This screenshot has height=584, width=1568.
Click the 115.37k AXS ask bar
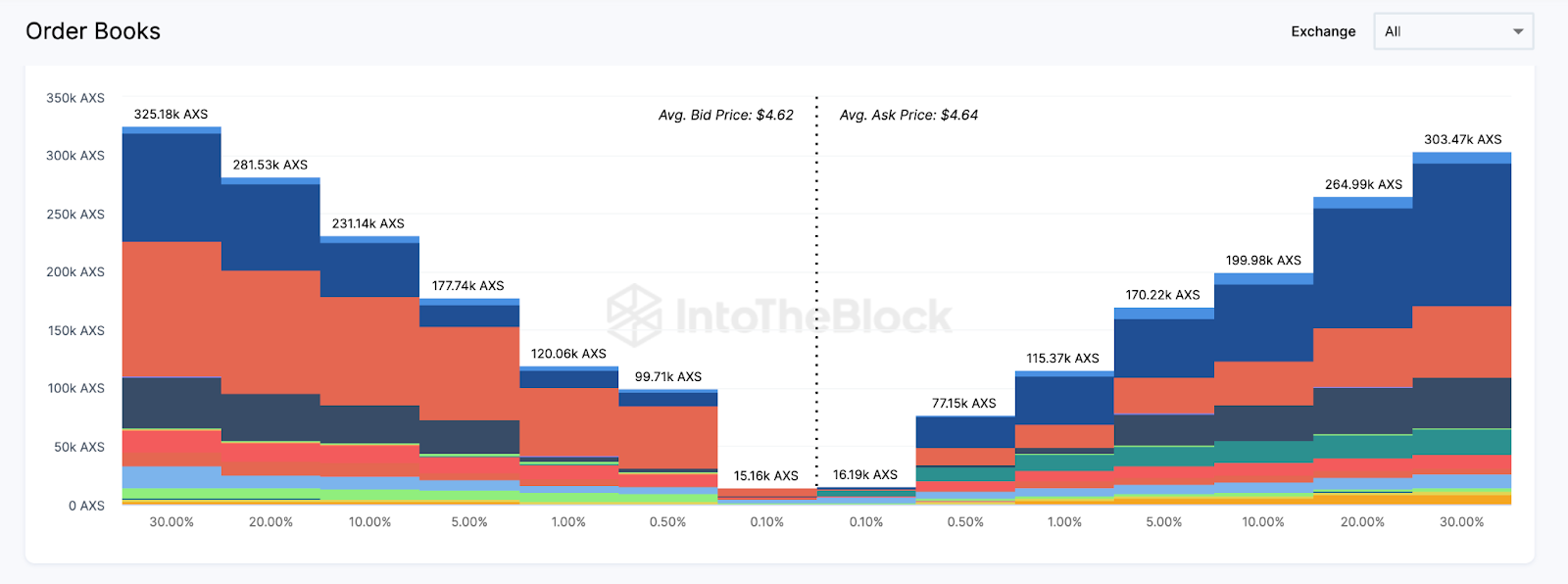point(1064,439)
